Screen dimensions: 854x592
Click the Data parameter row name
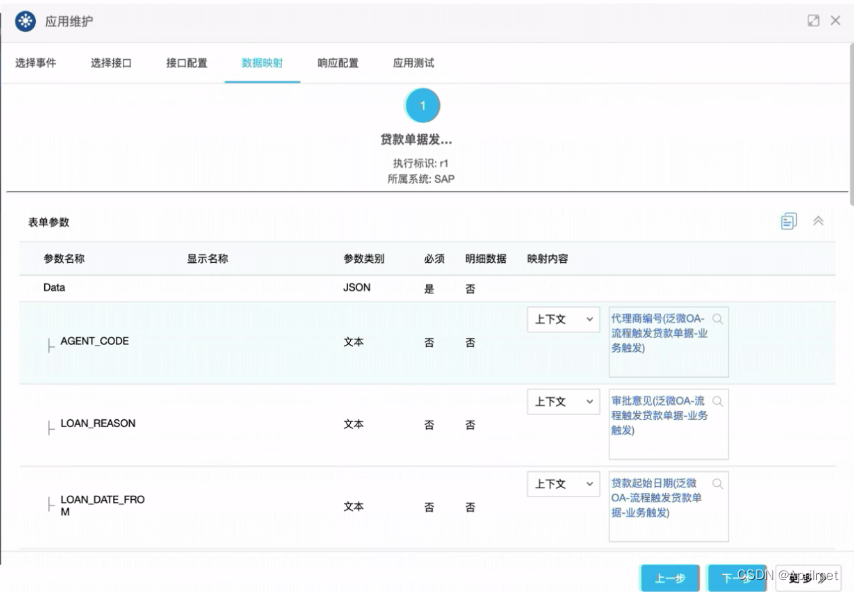(54, 288)
